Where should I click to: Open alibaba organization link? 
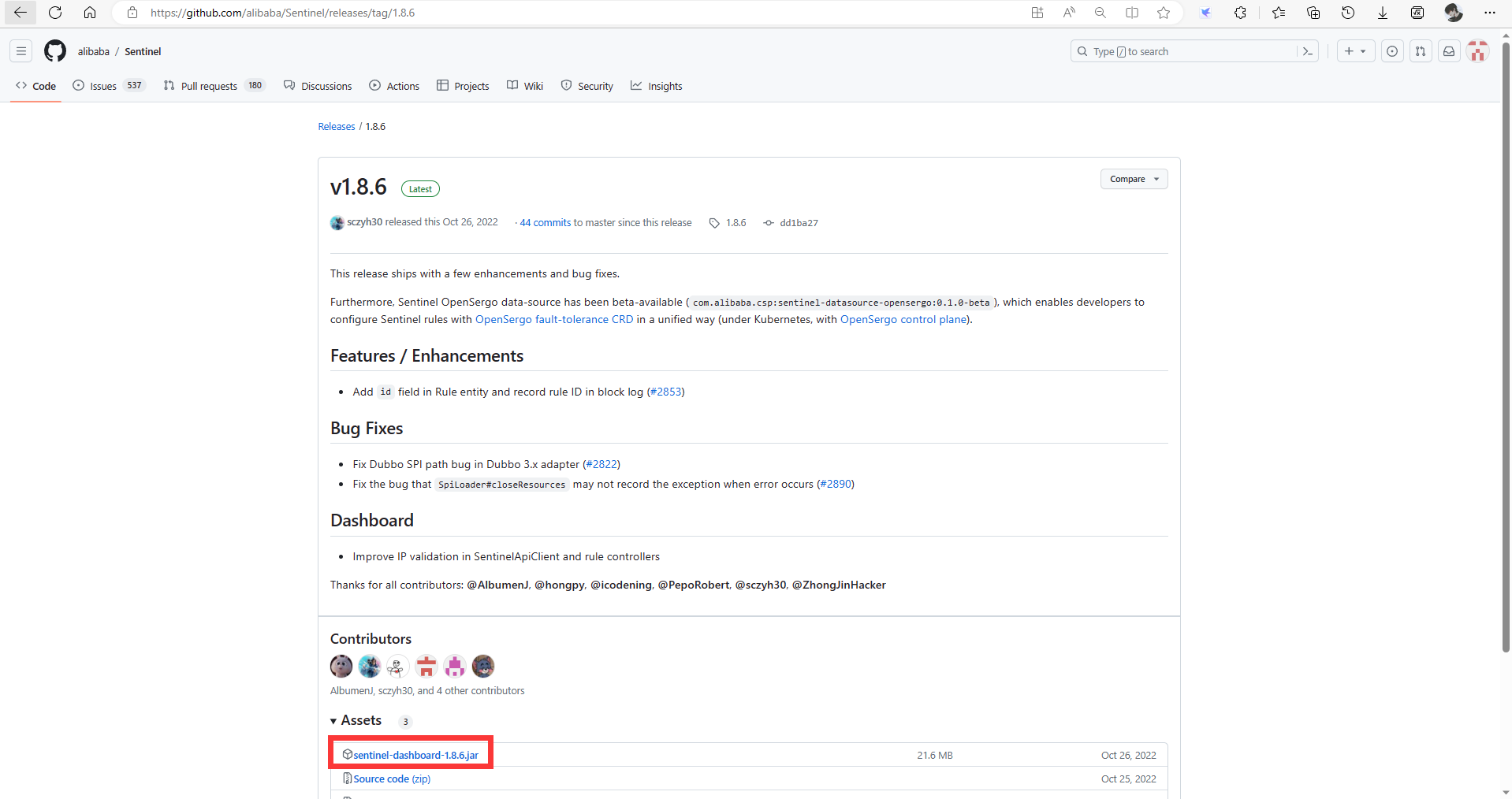[93, 51]
